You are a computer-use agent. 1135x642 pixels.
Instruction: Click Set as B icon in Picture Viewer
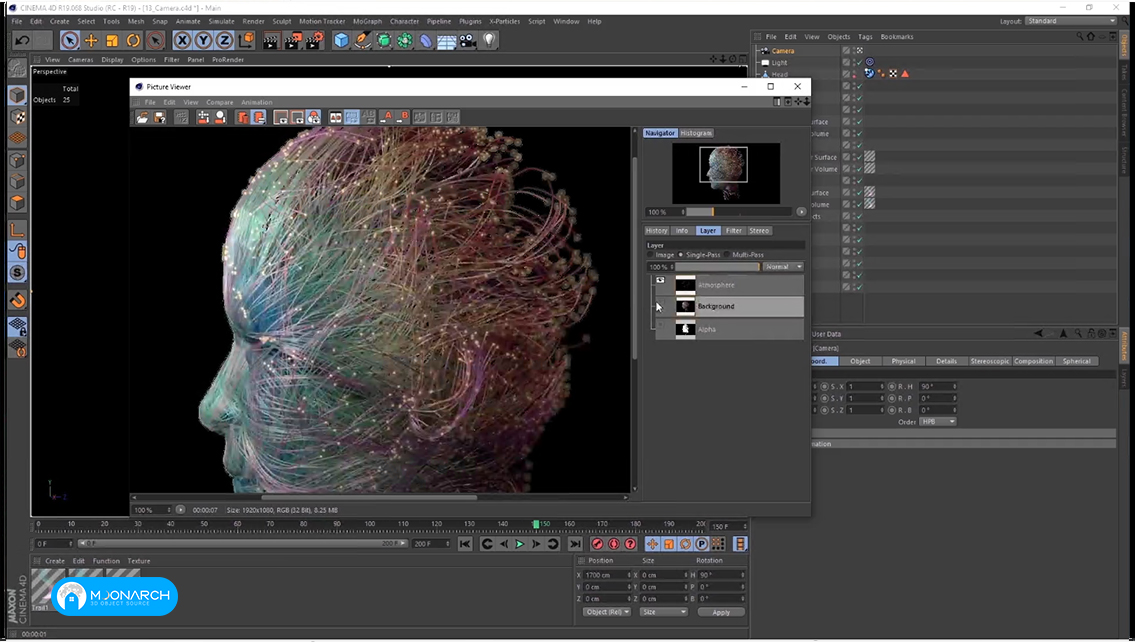402,117
